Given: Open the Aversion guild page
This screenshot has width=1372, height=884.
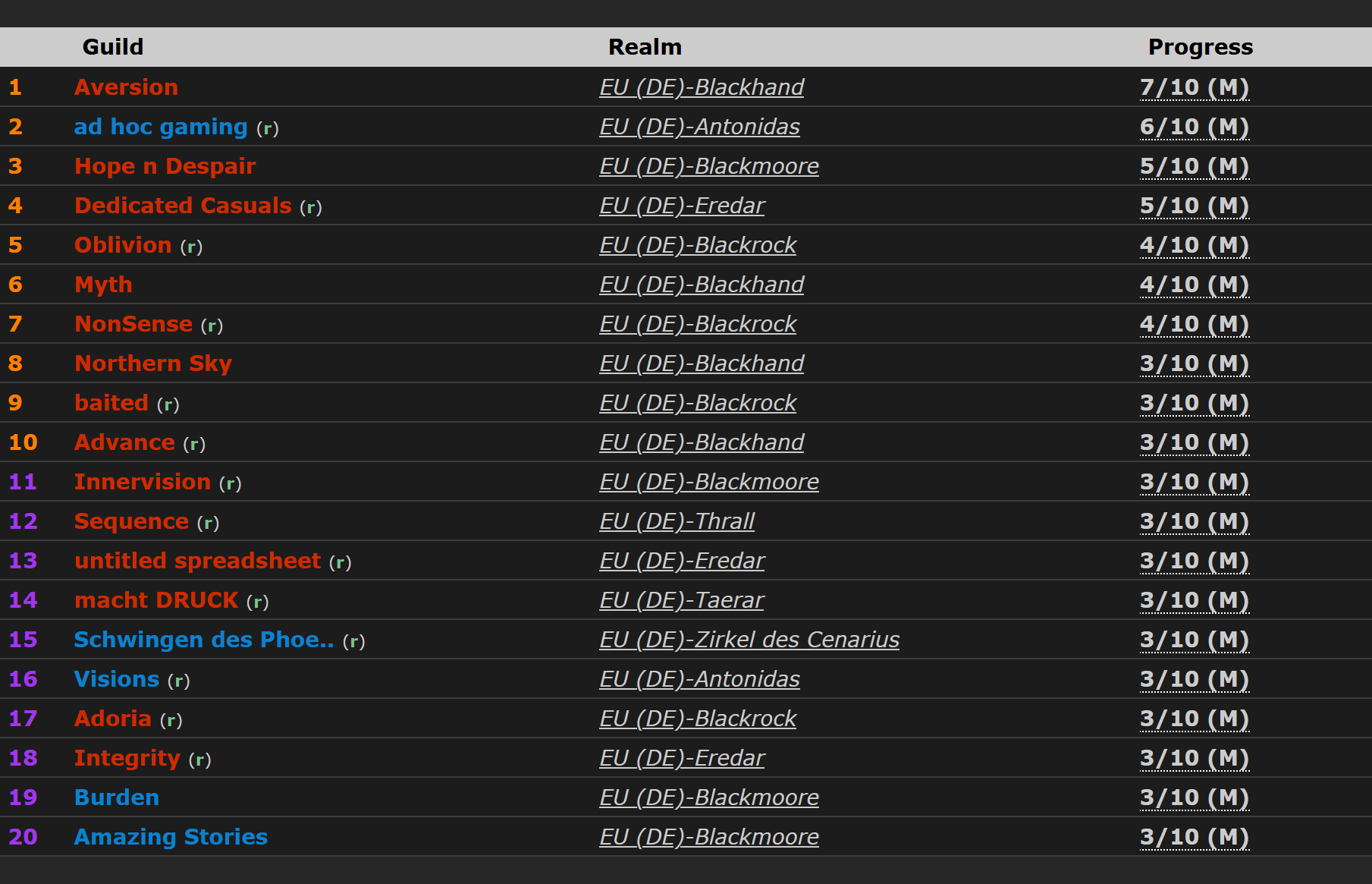Looking at the screenshot, I should (x=126, y=87).
